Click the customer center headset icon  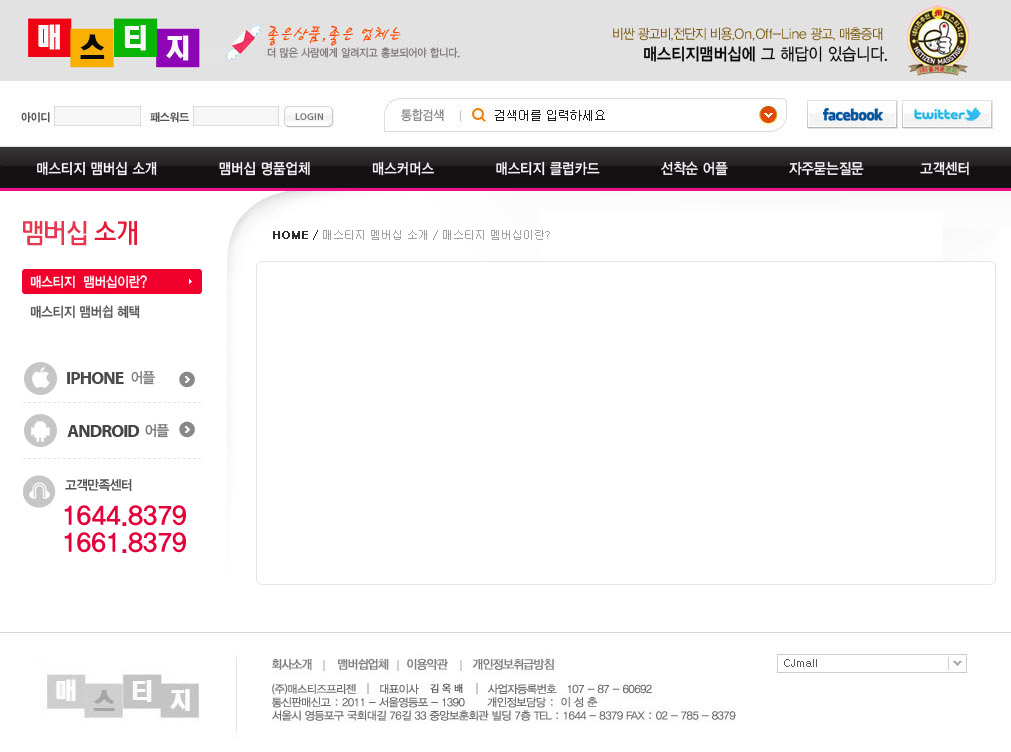39,491
